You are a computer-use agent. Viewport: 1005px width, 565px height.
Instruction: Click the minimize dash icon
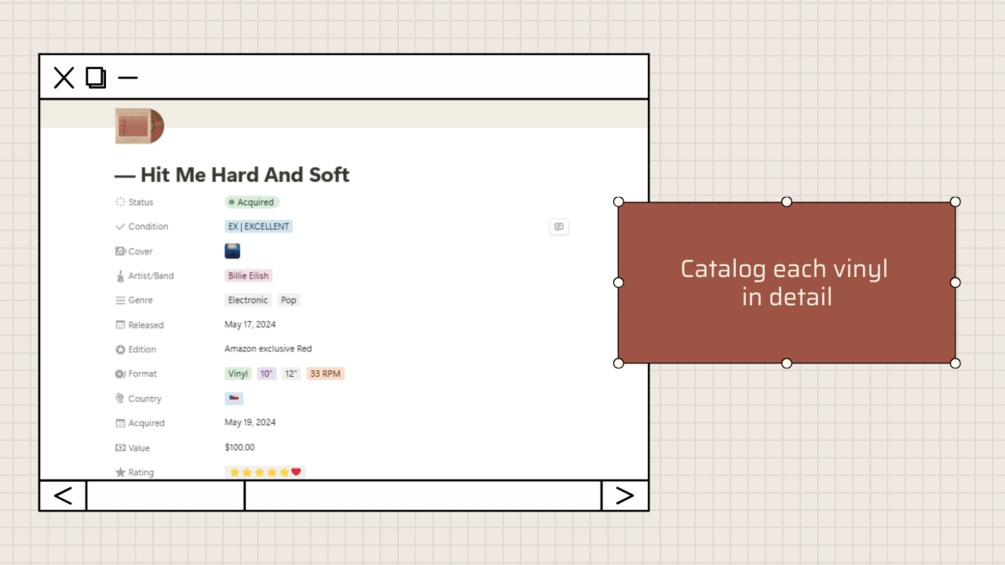(128, 78)
